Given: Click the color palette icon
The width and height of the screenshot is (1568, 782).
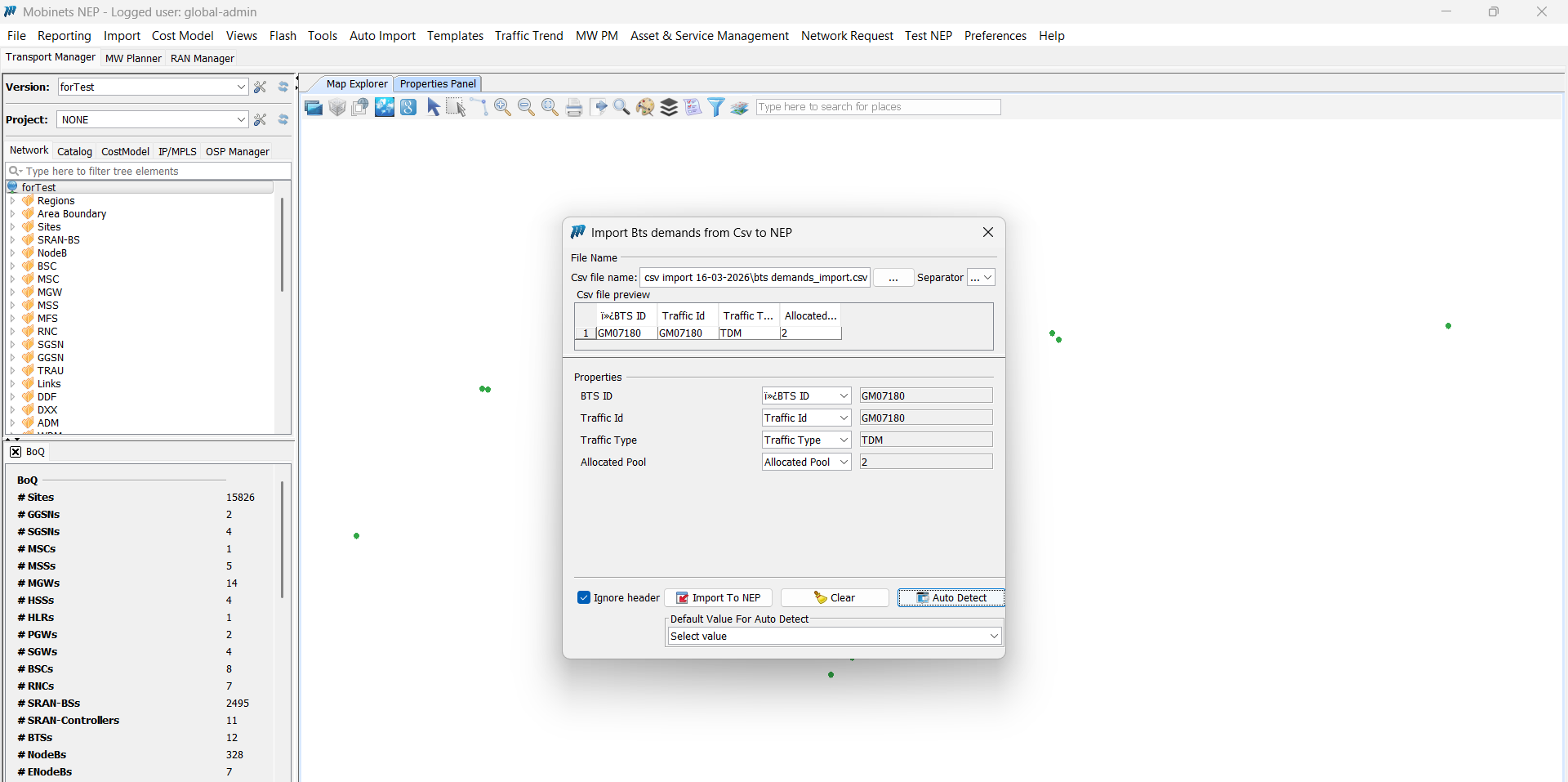Looking at the screenshot, I should pyautogui.click(x=645, y=107).
